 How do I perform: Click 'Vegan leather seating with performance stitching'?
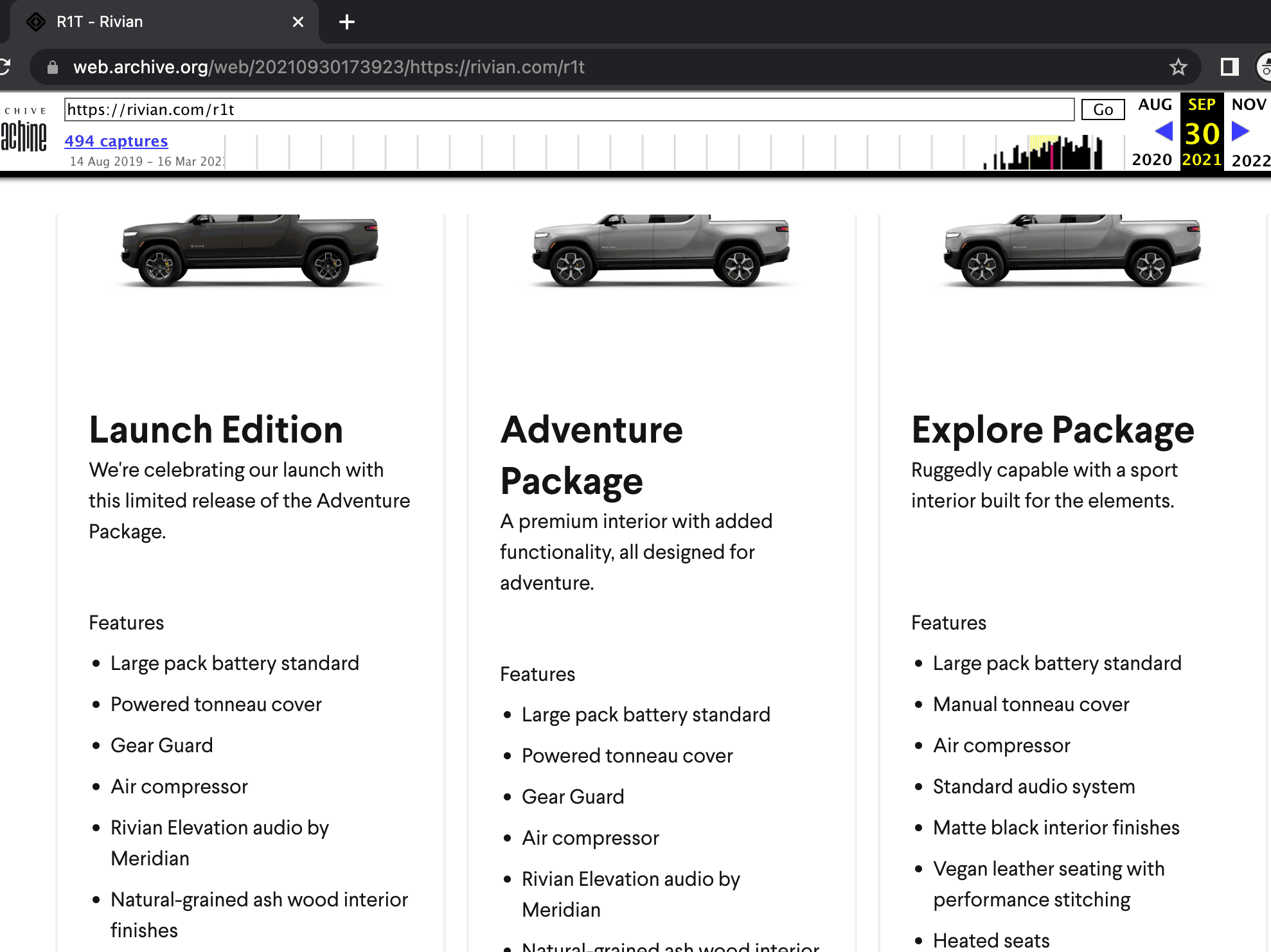click(x=1049, y=884)
